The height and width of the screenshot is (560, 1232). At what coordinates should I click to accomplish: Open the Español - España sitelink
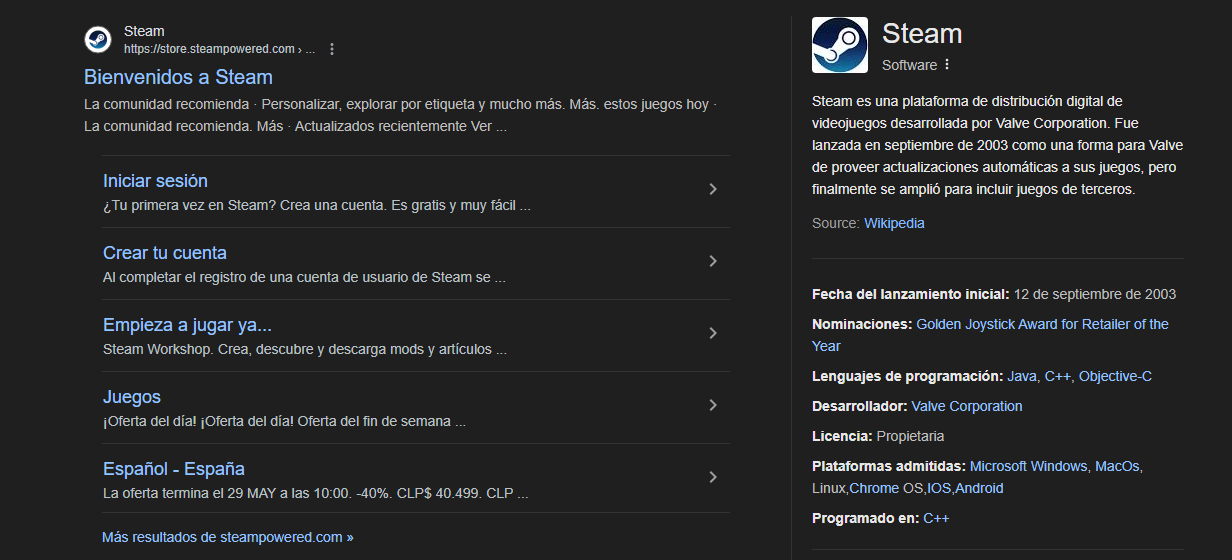click(174, 469)
